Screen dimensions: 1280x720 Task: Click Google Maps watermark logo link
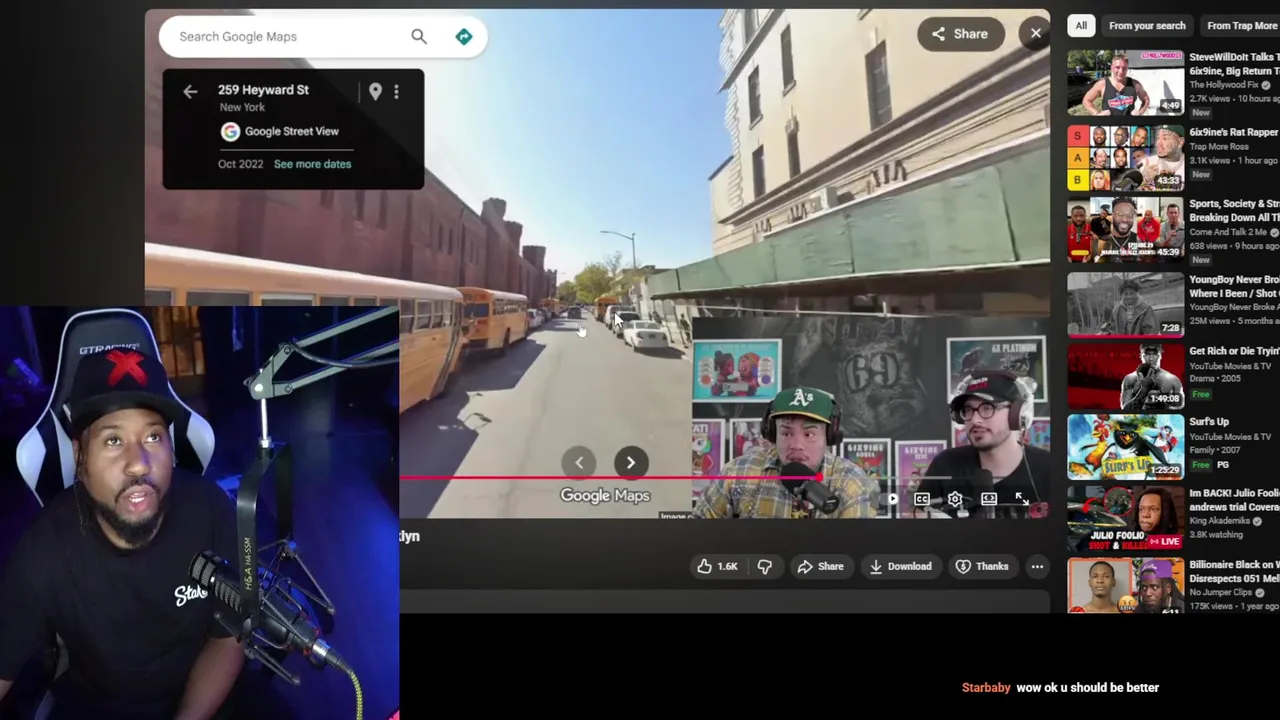click(x=605, y=496)
